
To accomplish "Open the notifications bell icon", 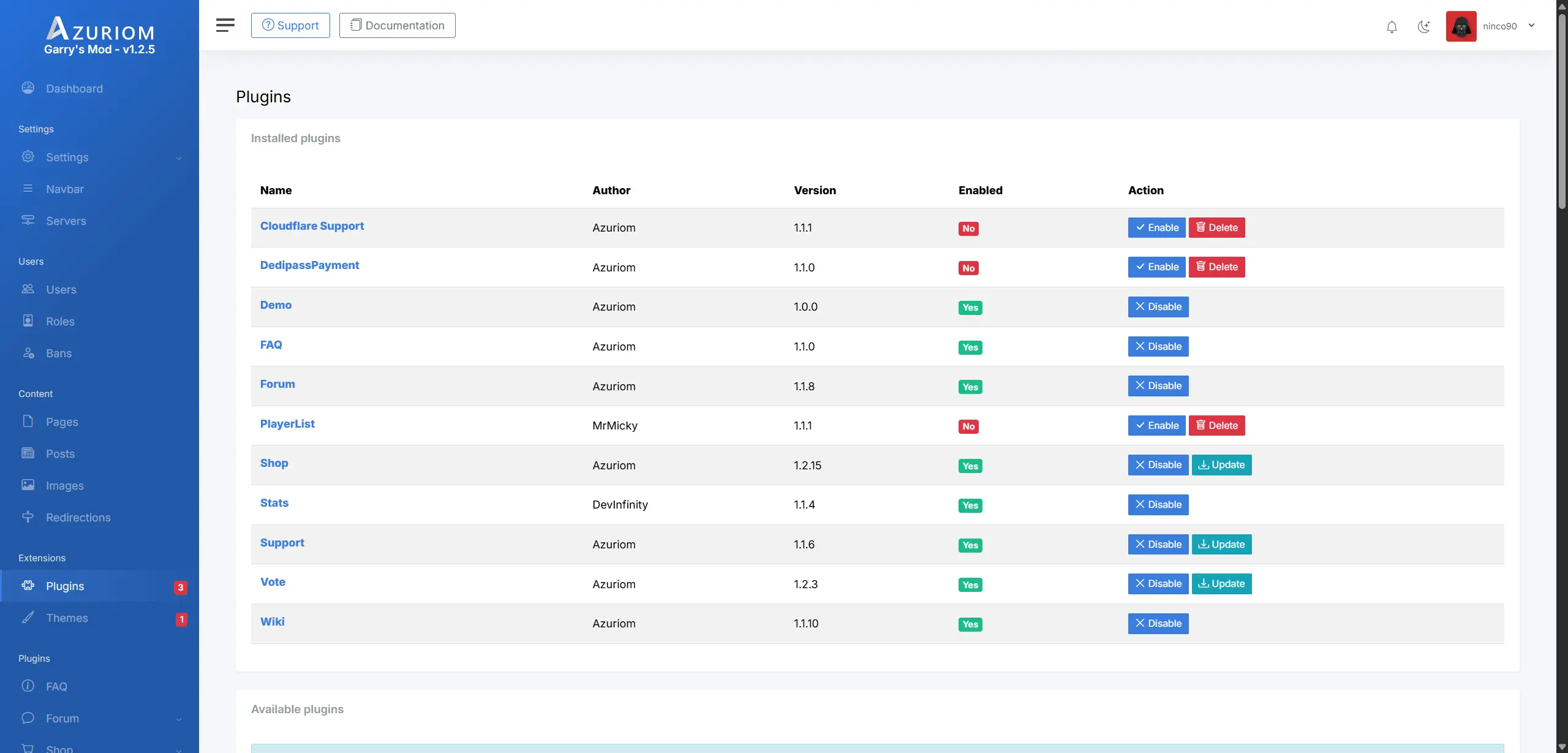I will [1392, 26].
